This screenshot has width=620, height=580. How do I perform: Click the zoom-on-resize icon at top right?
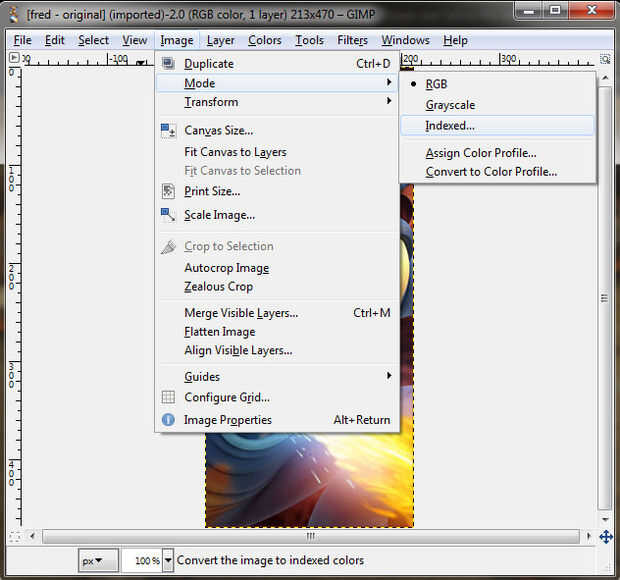click(605, 59)
